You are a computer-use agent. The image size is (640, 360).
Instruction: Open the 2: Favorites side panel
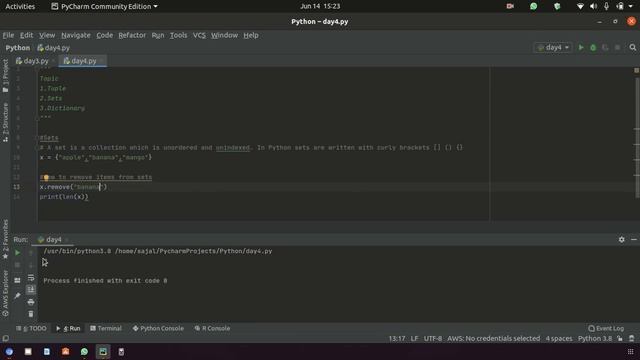coord(5,239)
